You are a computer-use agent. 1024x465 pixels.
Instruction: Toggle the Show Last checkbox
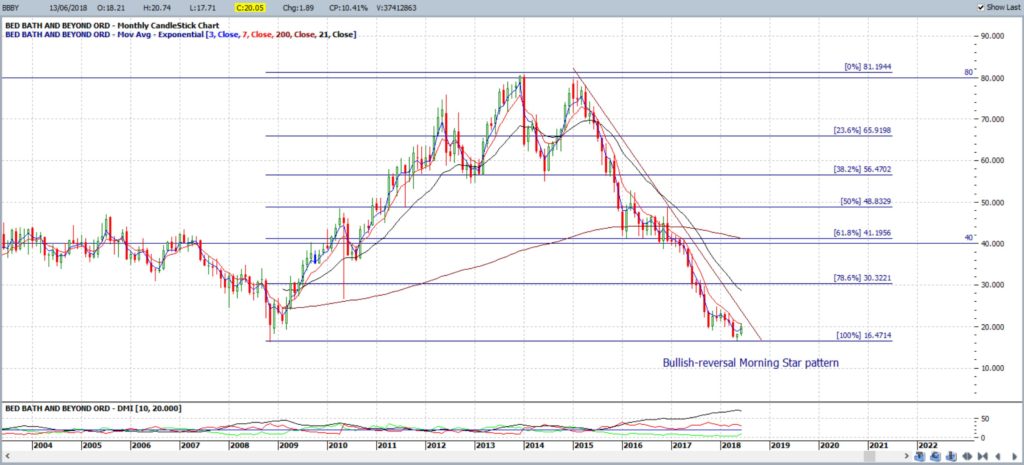(980, 7)
